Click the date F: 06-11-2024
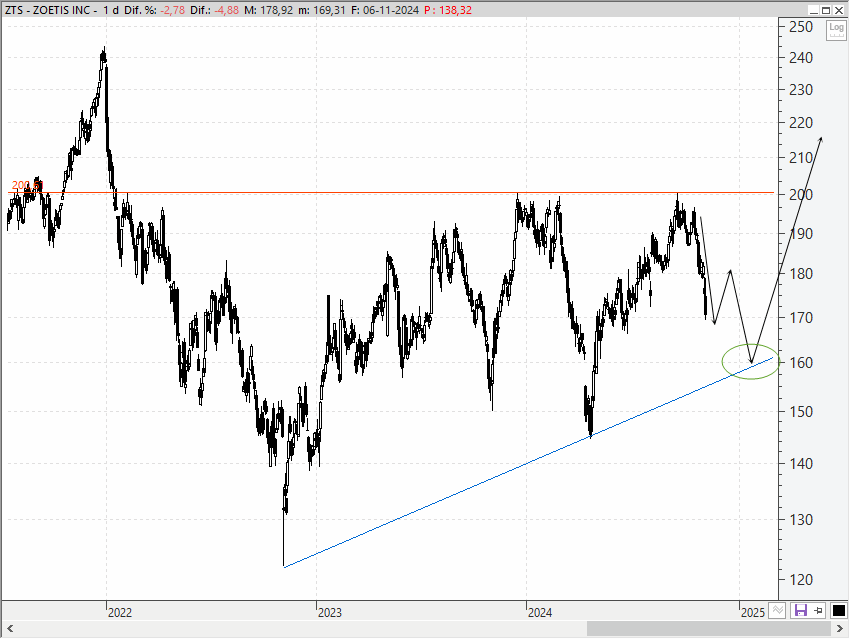 click(x=385, y=10)
